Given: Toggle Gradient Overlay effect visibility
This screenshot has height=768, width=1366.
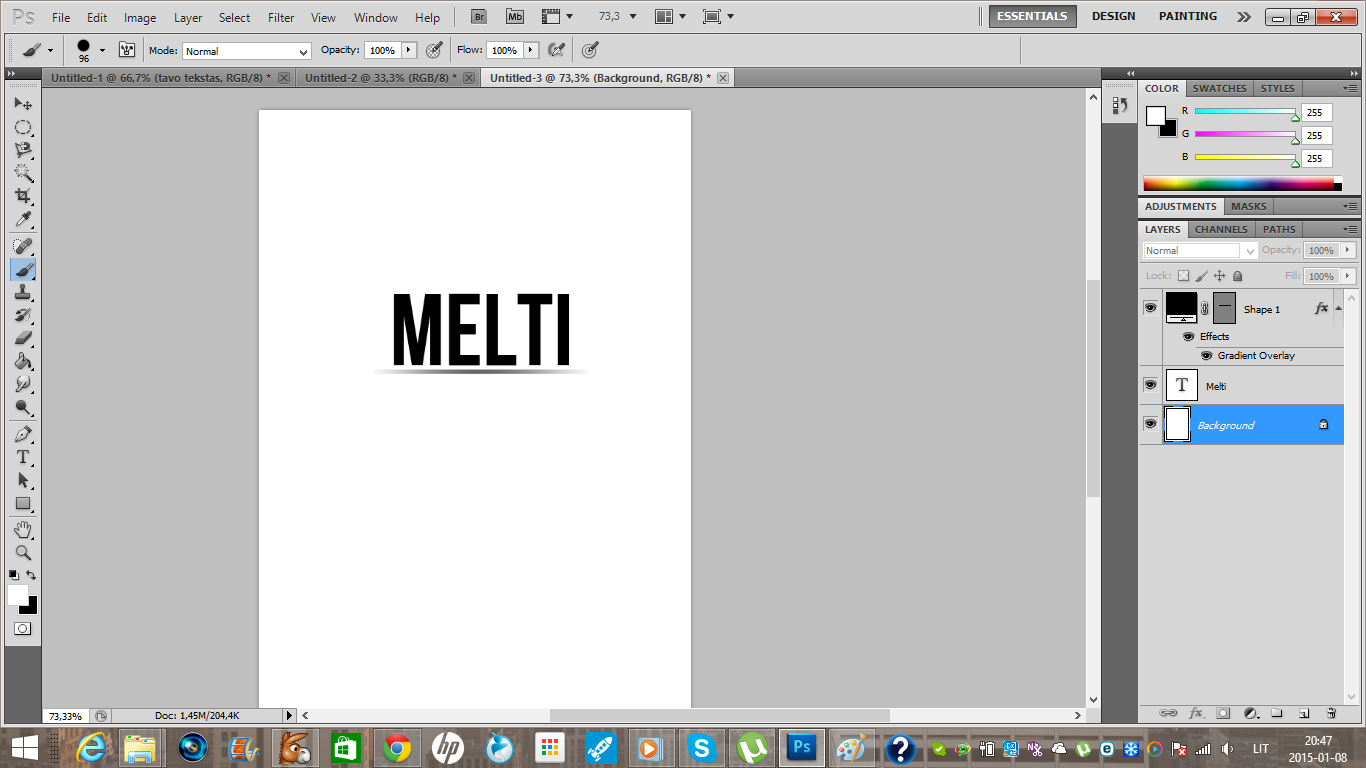Looking at the screenshot, I should click(x=1206, y=356).
